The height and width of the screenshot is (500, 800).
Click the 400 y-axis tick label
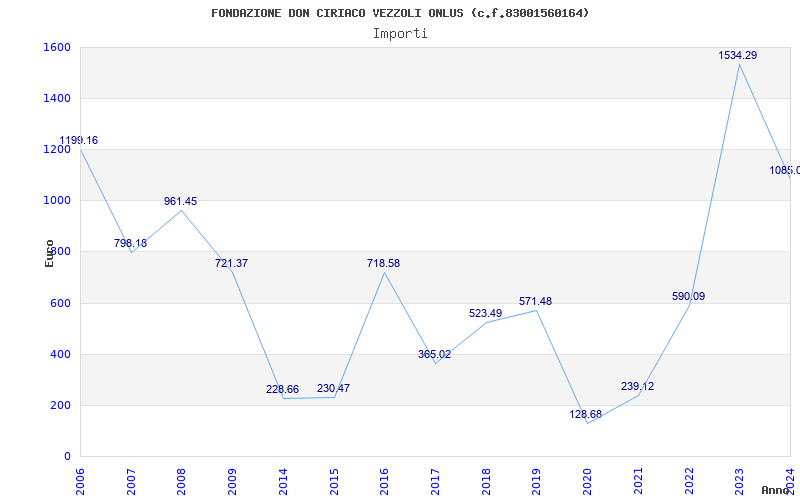60,355
